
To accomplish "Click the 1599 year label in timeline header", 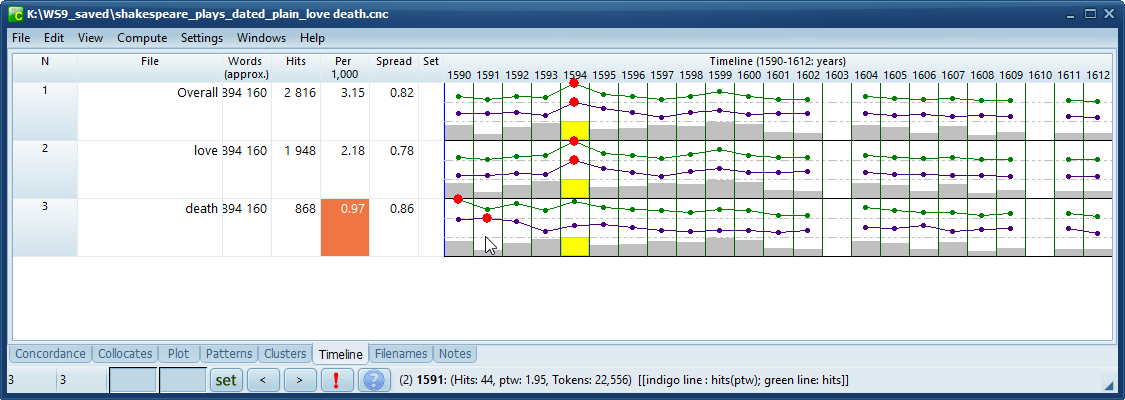I will pyautogui.click(x=720, y=75).
